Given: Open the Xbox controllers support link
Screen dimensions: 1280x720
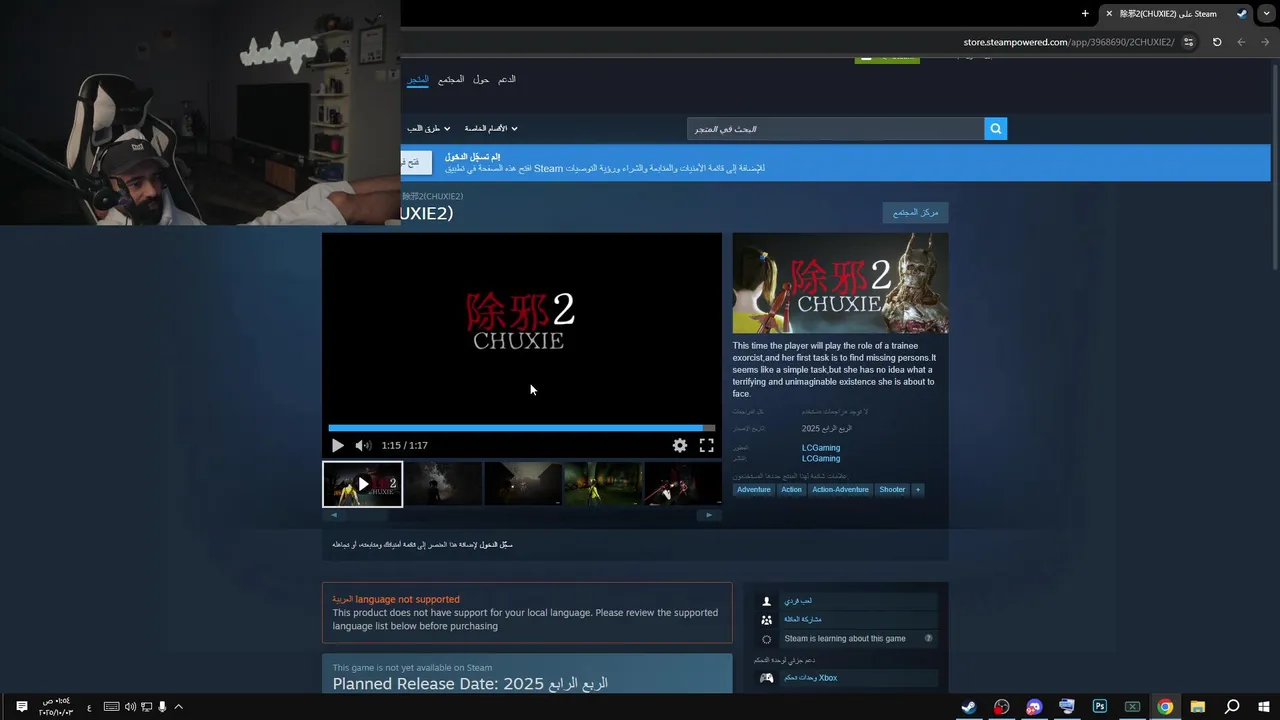Looking at the screenshot, I should point(811,678).
